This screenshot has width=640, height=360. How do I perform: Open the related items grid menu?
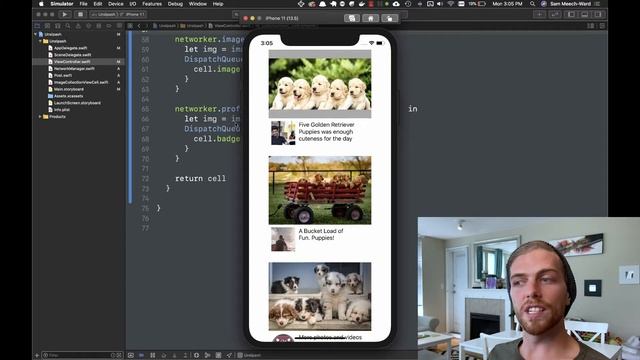click(x=130, y=26)
